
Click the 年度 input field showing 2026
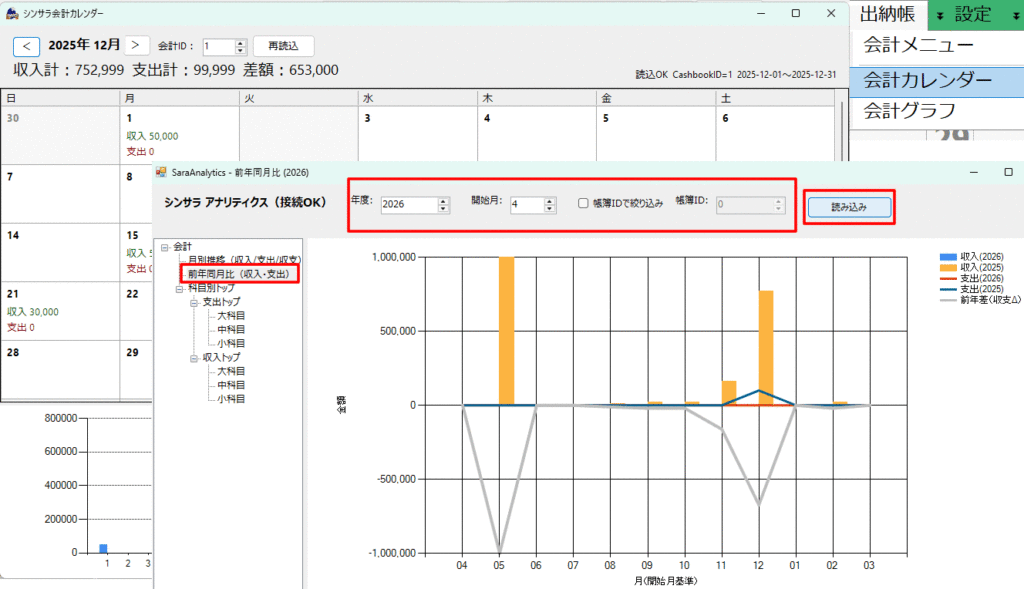click(x=408, y=205)
